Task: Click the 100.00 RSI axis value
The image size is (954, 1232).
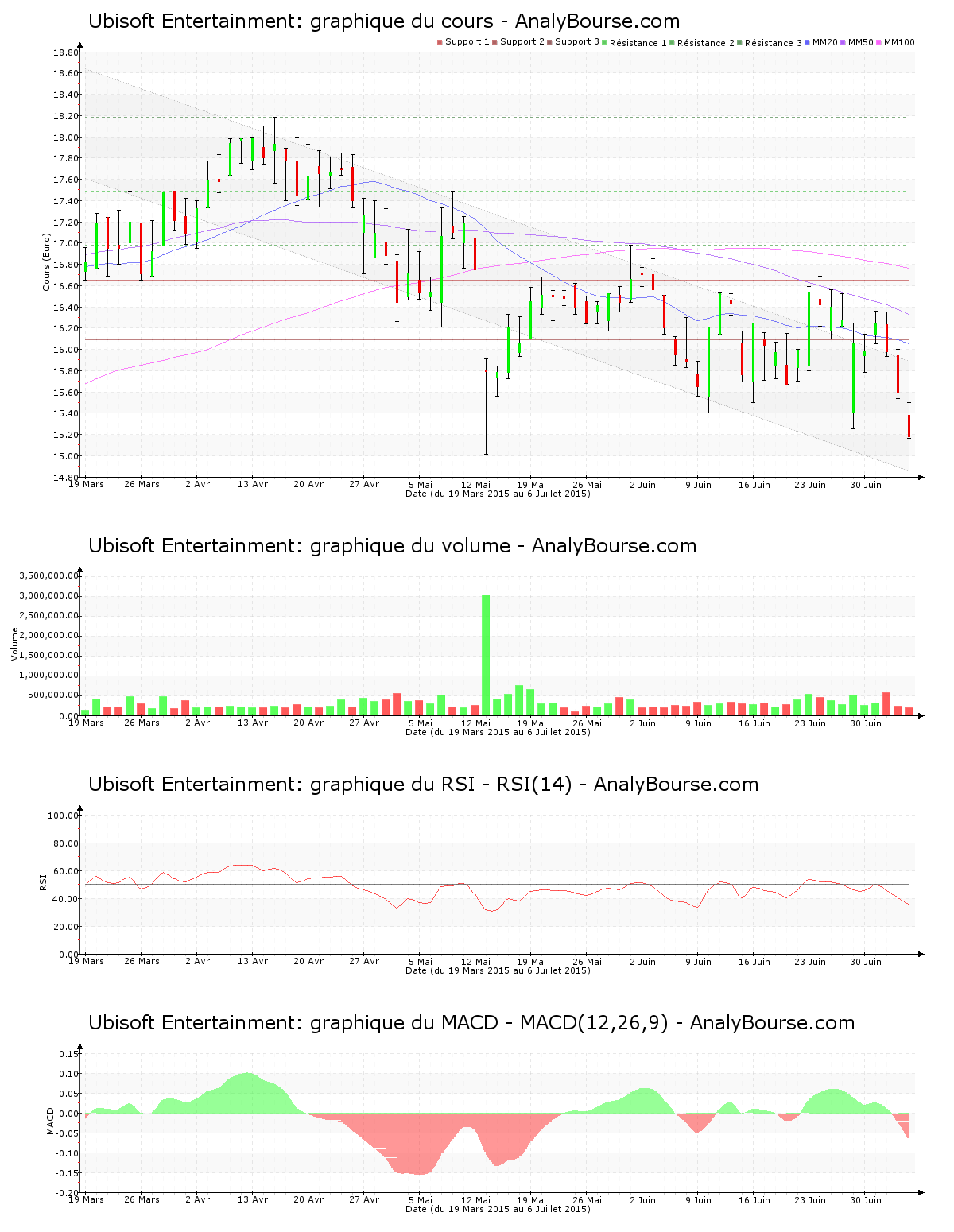Action: click(64, 816)
